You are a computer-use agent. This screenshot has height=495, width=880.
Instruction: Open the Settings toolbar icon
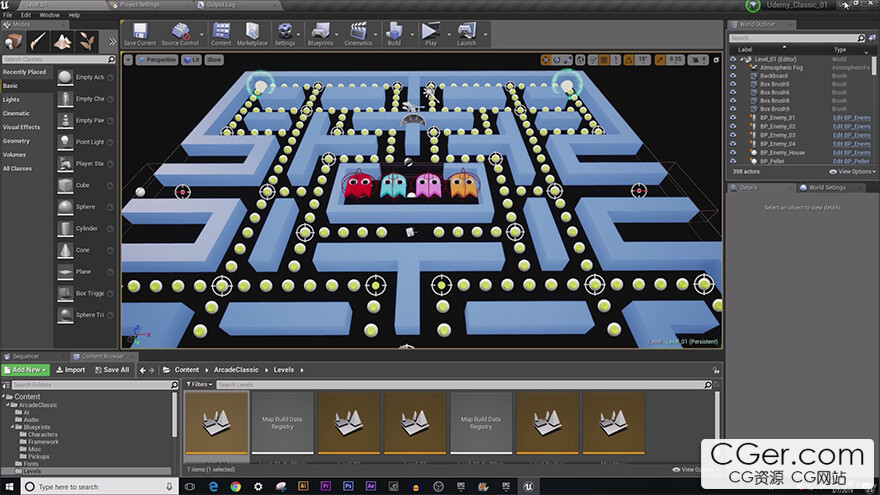(285, 34)
